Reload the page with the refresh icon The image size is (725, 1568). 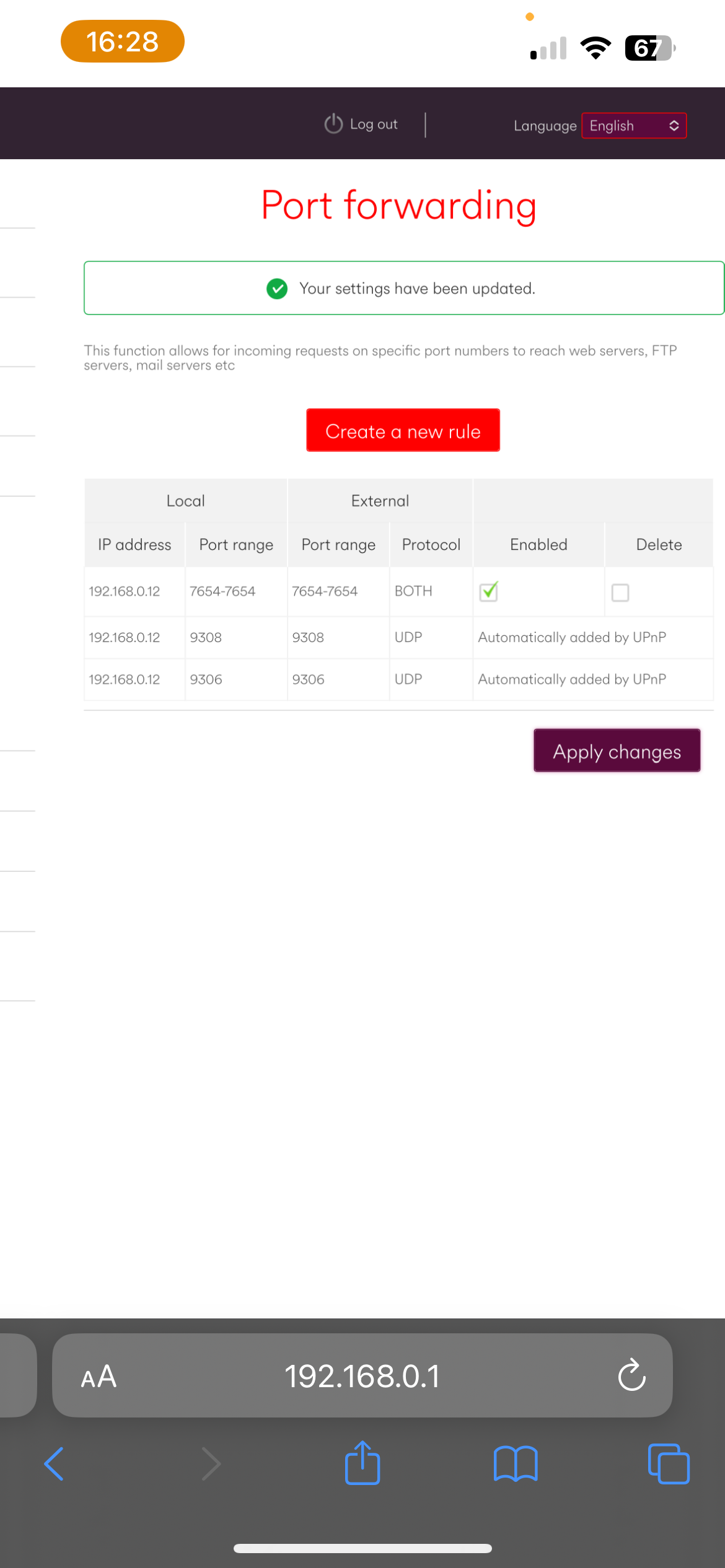click(x=632, y=1375)
